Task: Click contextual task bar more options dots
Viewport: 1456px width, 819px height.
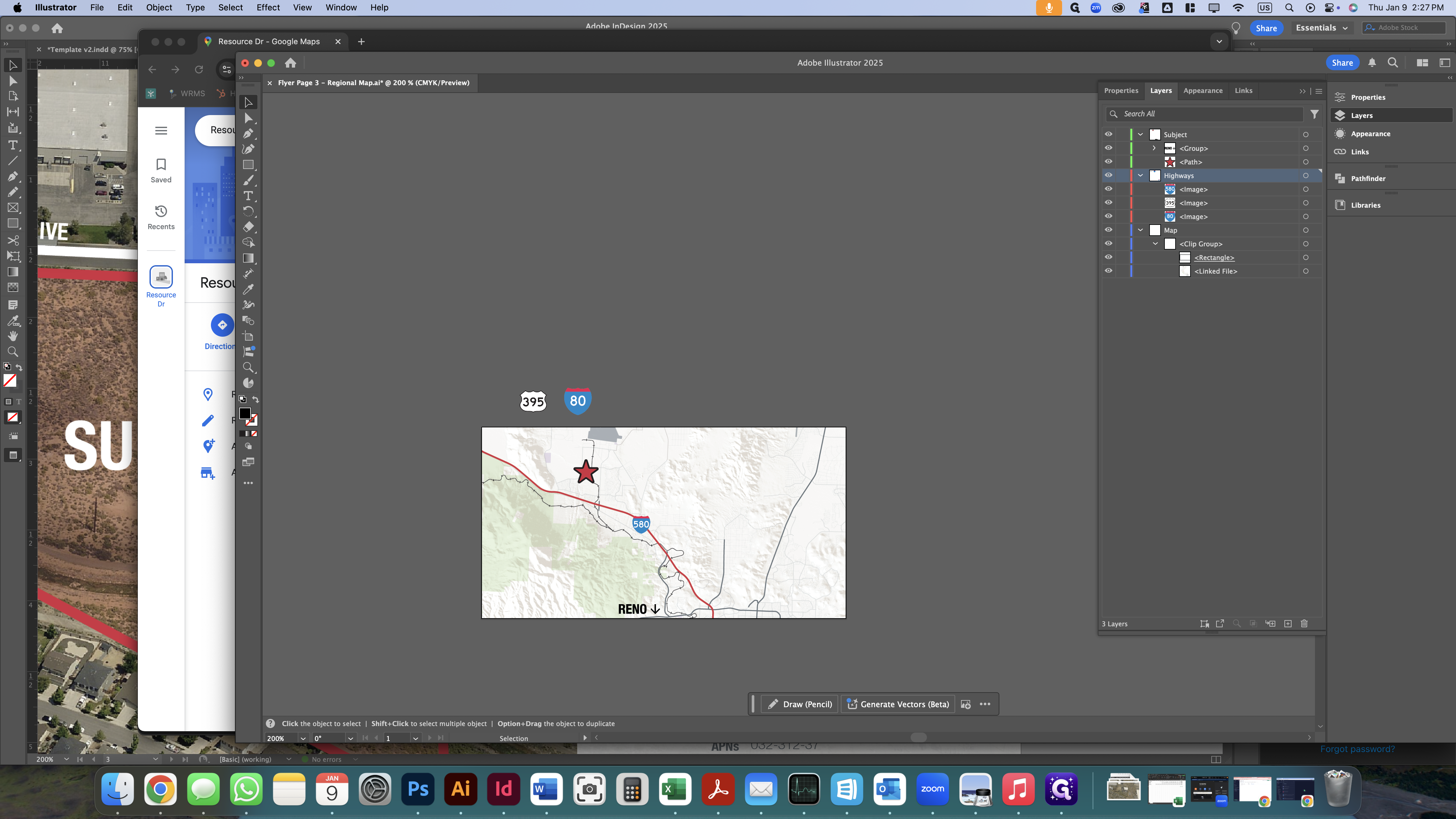Action: [985, 704]
